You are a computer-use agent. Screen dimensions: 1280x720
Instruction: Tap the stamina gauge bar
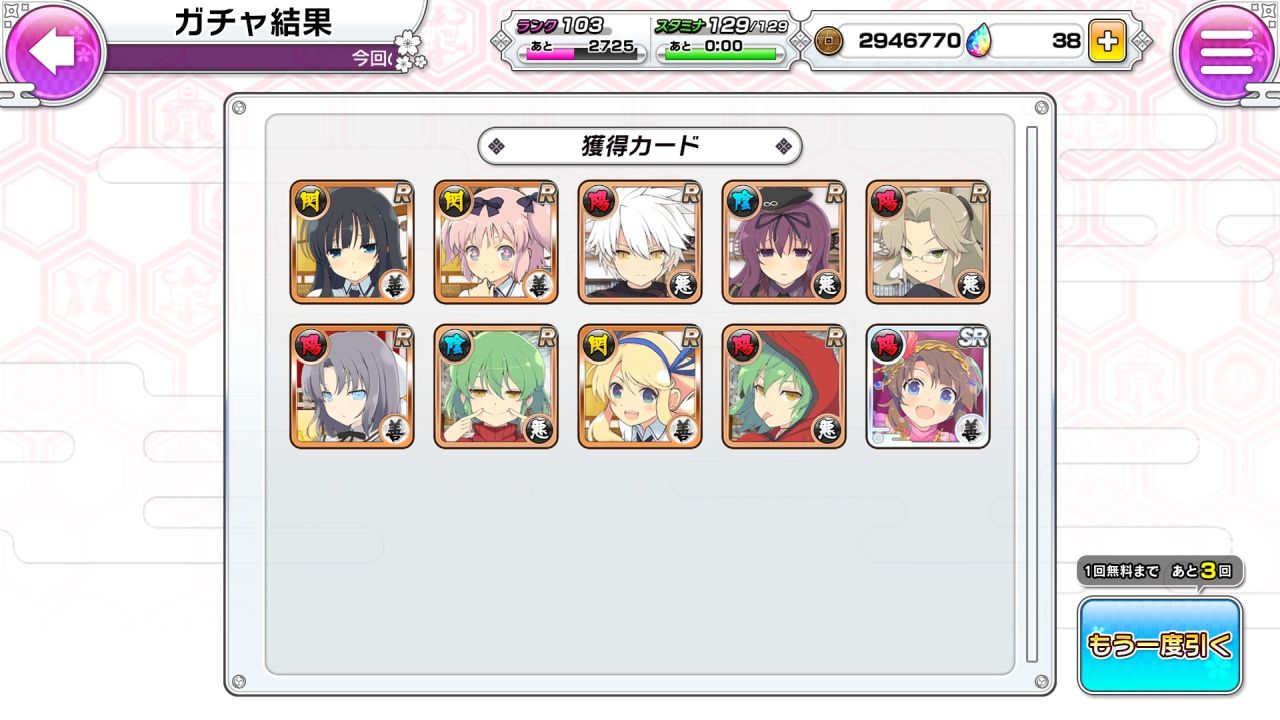[x=720, y=55]
